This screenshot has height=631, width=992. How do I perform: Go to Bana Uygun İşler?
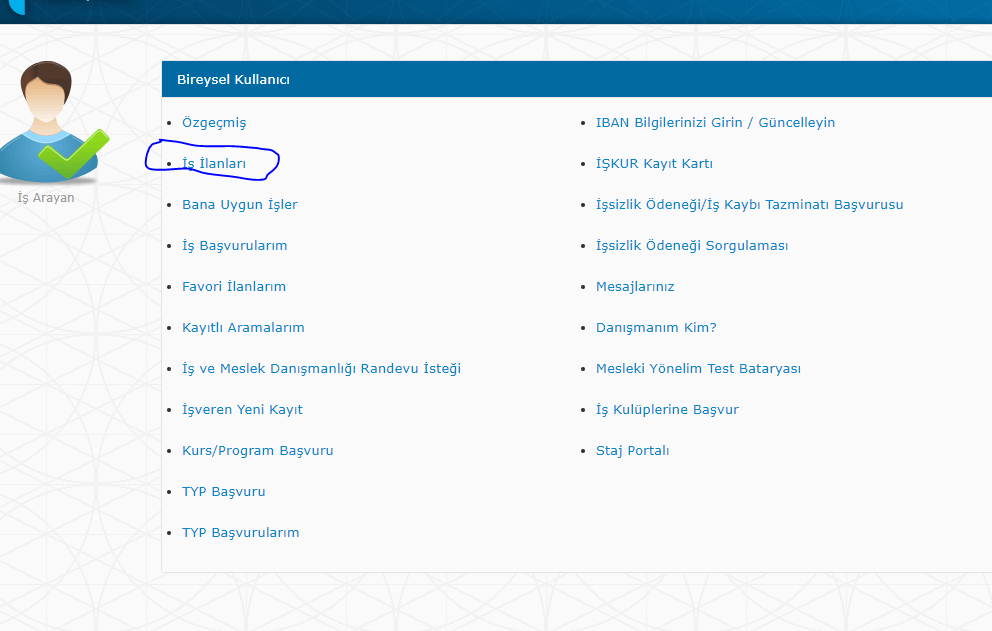coord(239,205)
